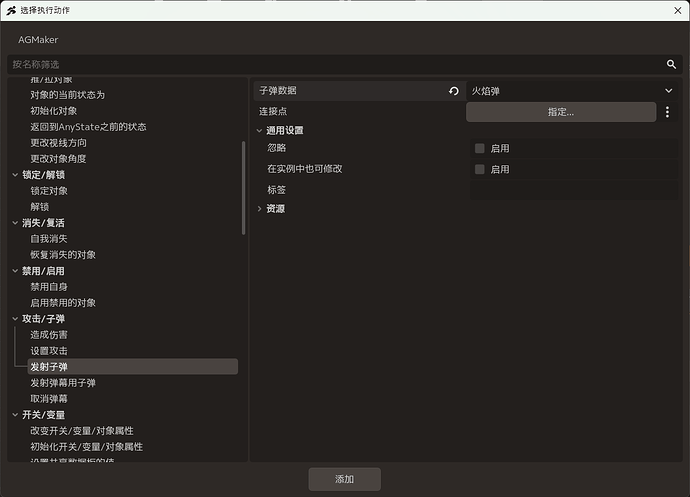Select 锁定对象 action

click(x=49, y=191)
